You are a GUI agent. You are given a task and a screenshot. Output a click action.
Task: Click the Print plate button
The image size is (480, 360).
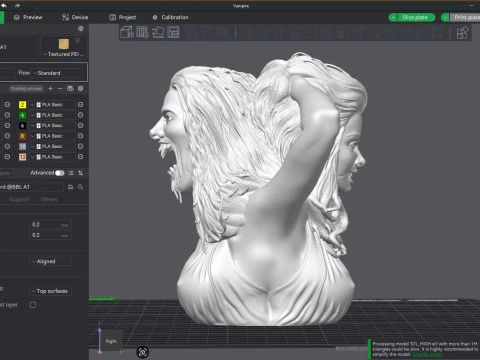pos(465,17)
